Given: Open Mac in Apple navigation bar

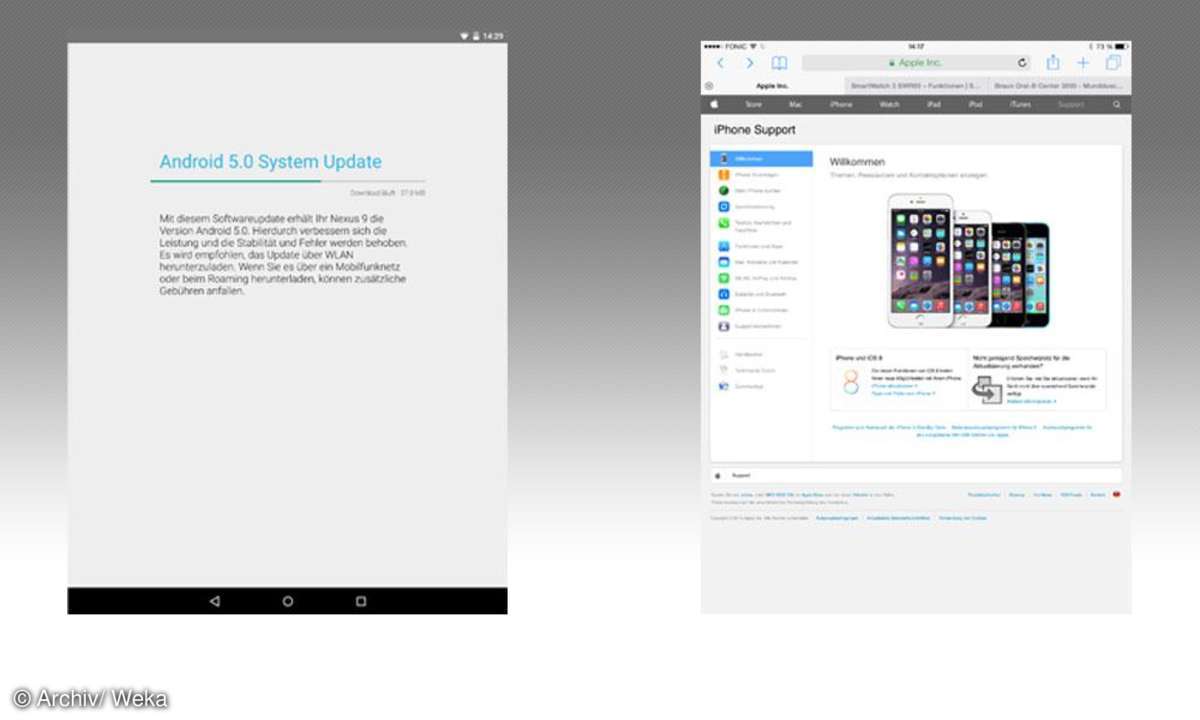Looking at the screenshot, I should pos(795,104).
